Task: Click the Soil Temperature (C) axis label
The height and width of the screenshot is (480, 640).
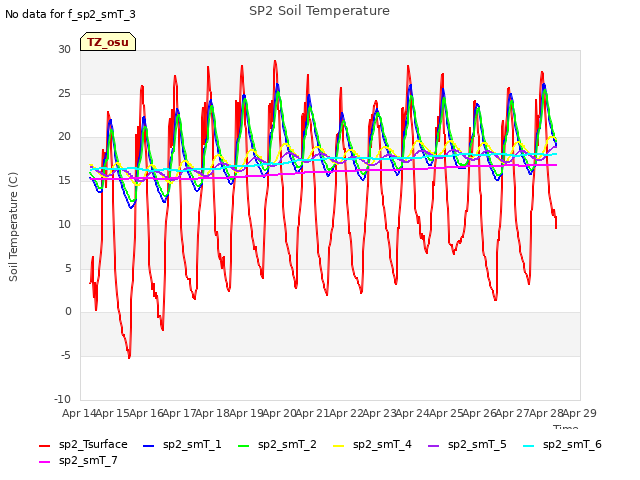Action: (13, 227)
